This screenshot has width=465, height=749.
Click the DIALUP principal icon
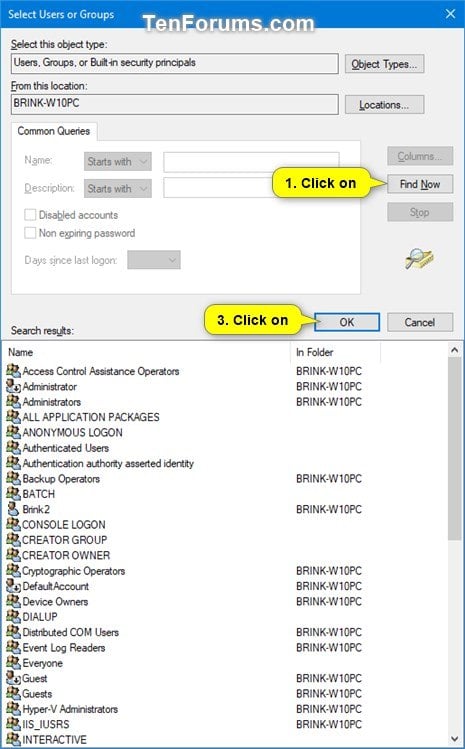[13, 617]
